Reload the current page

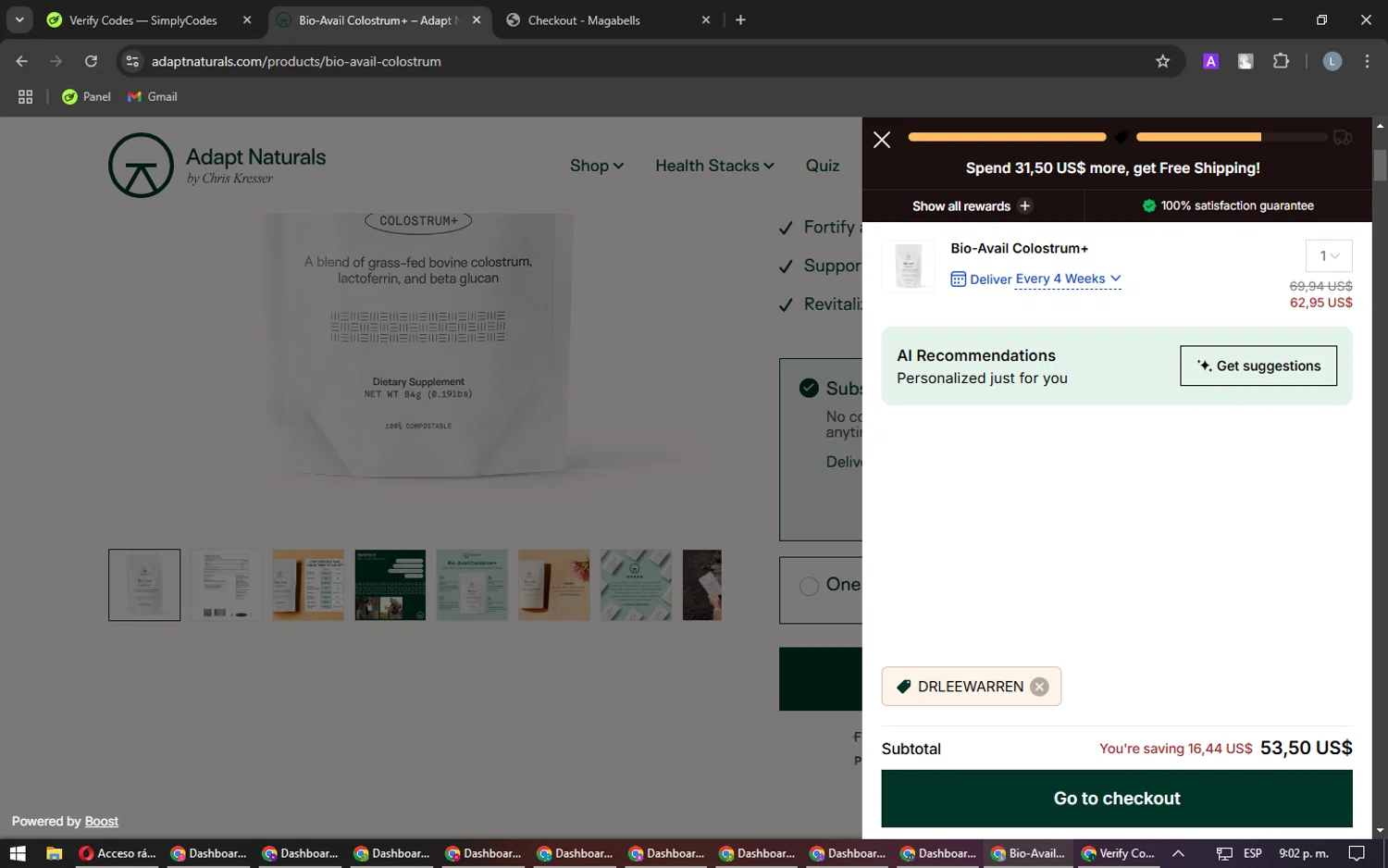pos(91,61)
